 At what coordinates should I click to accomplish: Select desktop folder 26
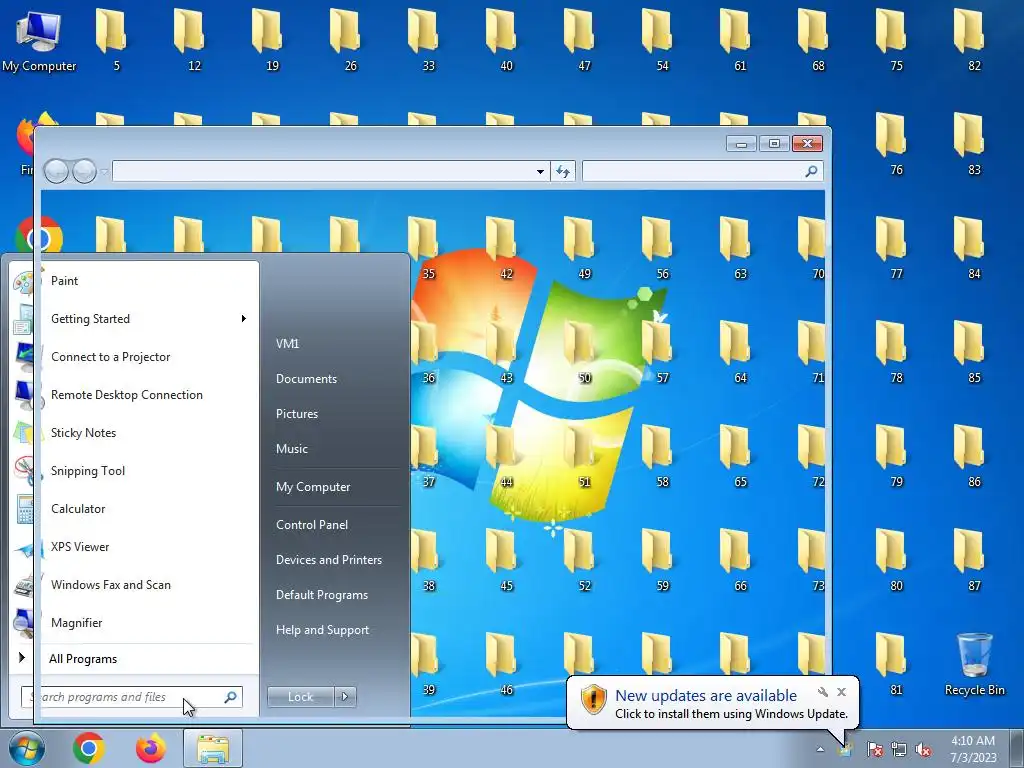coord(345,40)
